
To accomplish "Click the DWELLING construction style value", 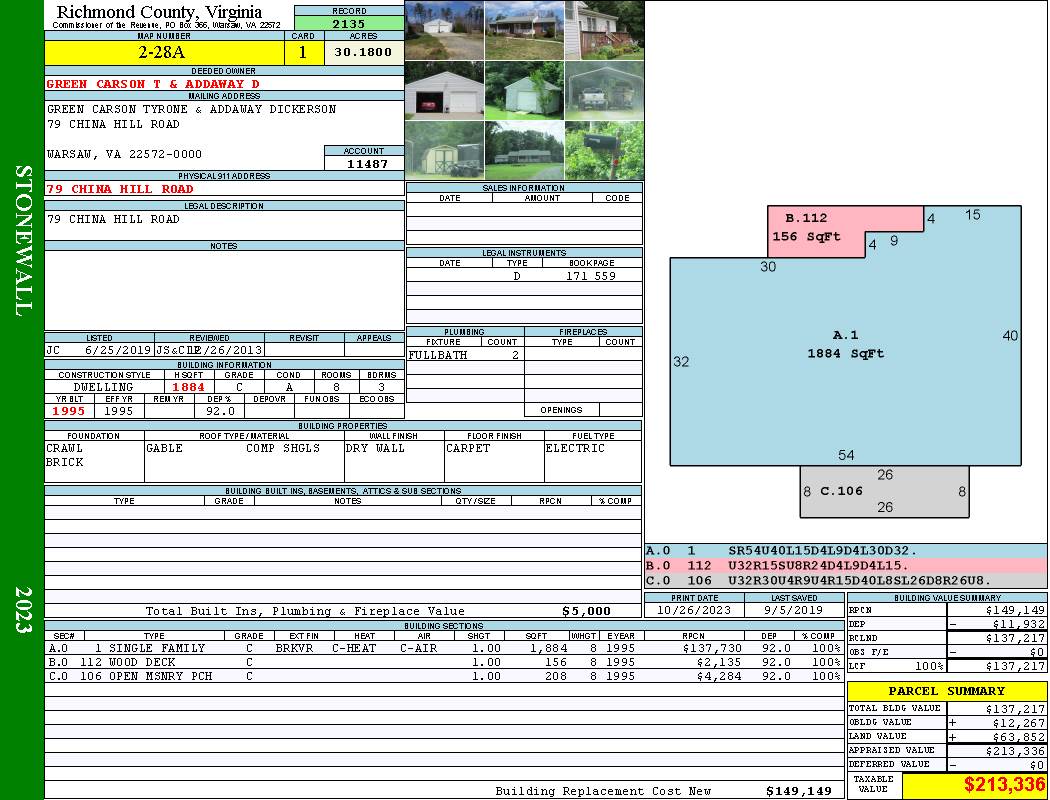I will coord(104,387).
